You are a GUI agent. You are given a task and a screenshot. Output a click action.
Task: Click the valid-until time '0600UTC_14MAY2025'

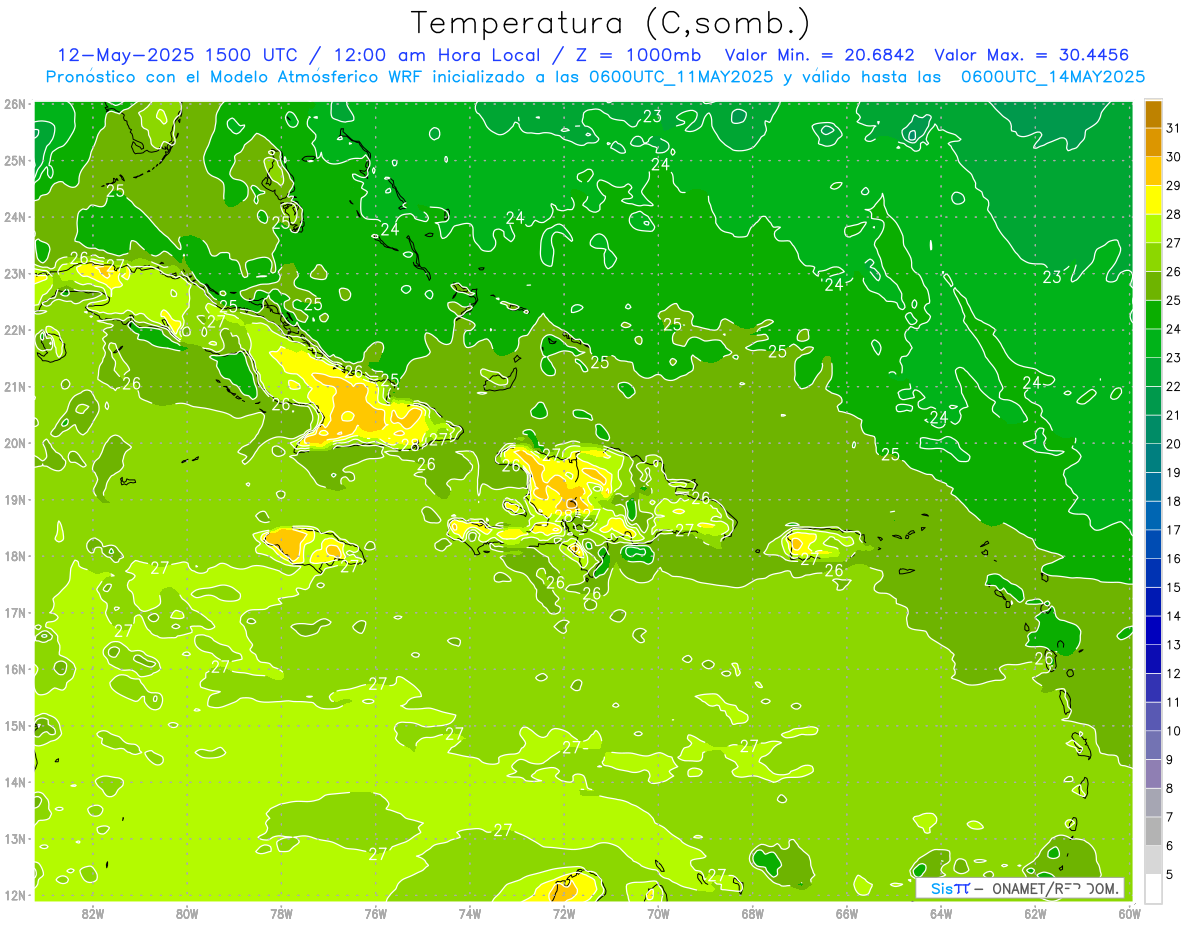click(1054, 77)
